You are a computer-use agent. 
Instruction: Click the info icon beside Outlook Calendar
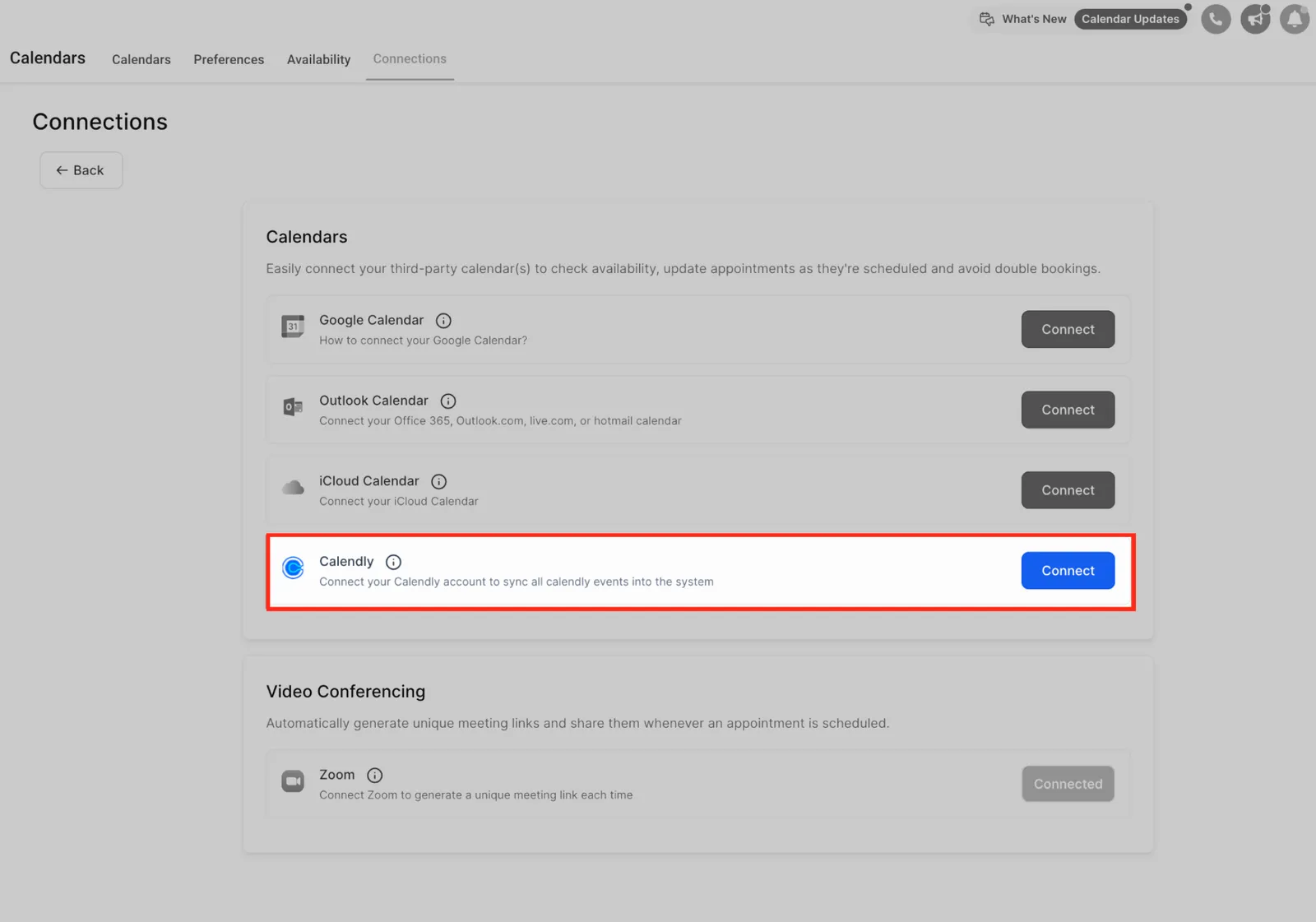448,401
